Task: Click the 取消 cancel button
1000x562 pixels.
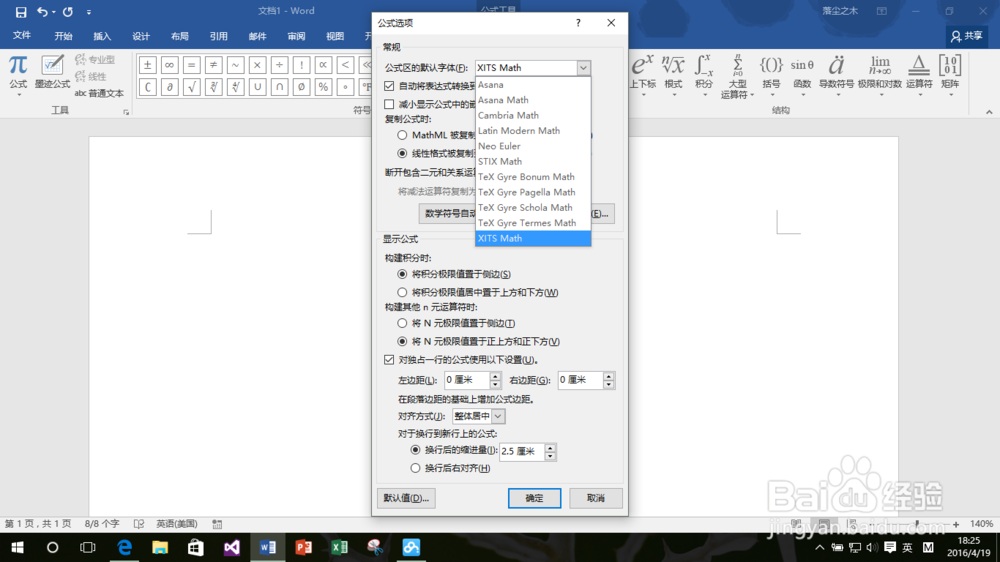Action: coord(596,498)
